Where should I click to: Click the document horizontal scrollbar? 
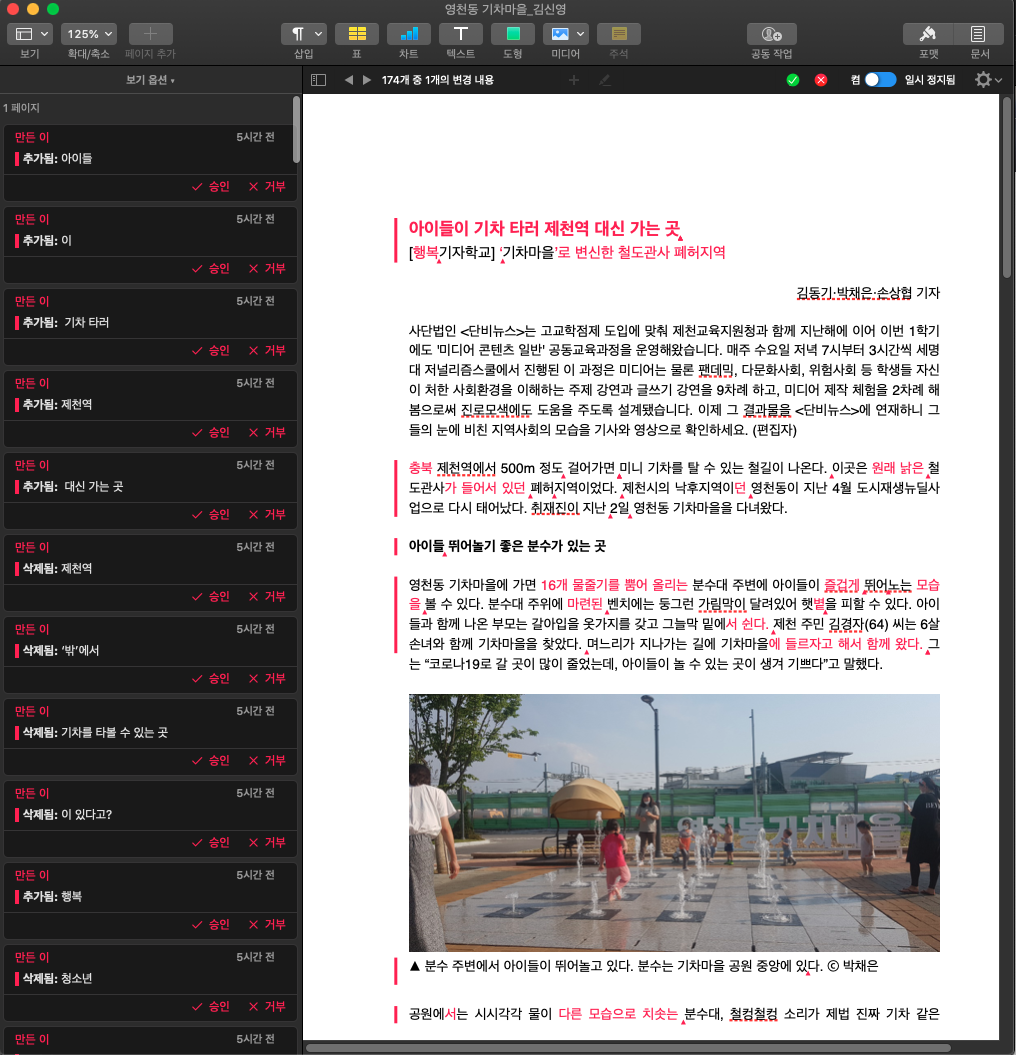tap(628, 1048)
